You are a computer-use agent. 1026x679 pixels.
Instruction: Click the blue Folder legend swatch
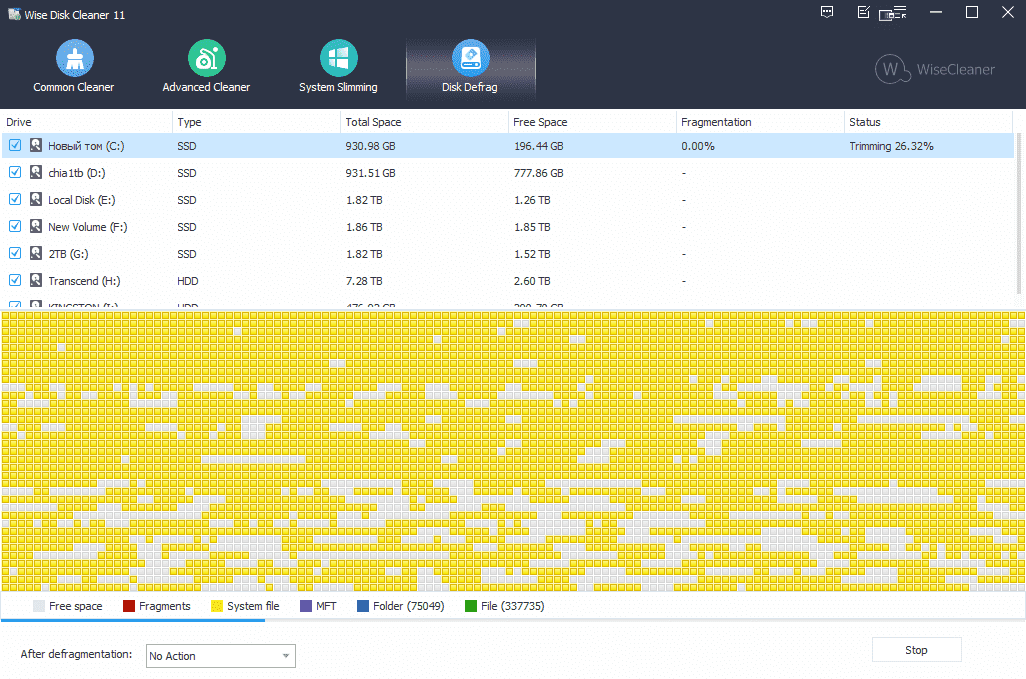pyautogui.click(x=363, y=606)
